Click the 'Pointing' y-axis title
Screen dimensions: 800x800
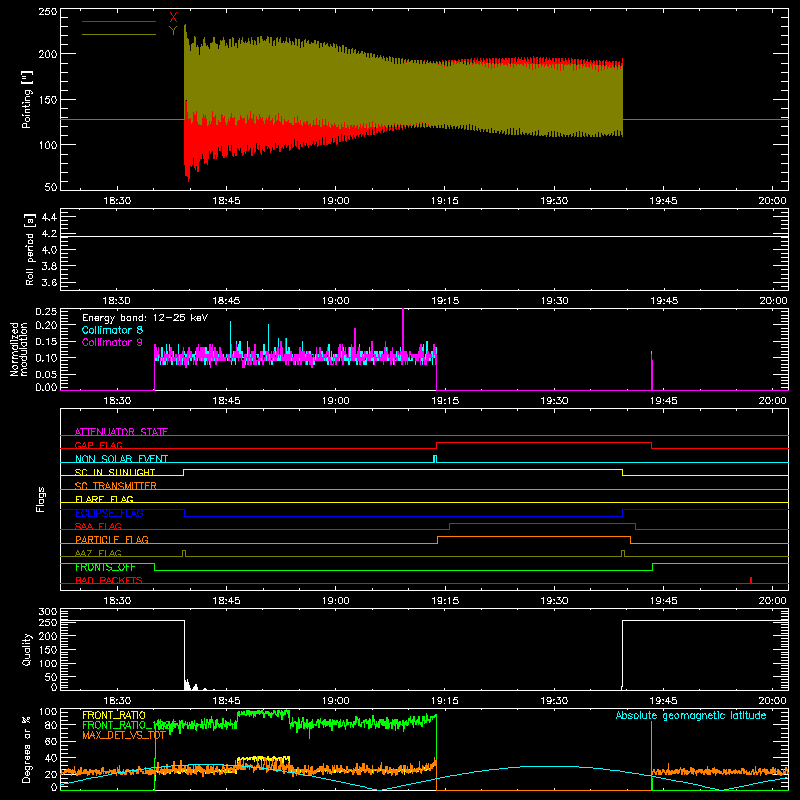coord(27,100)
